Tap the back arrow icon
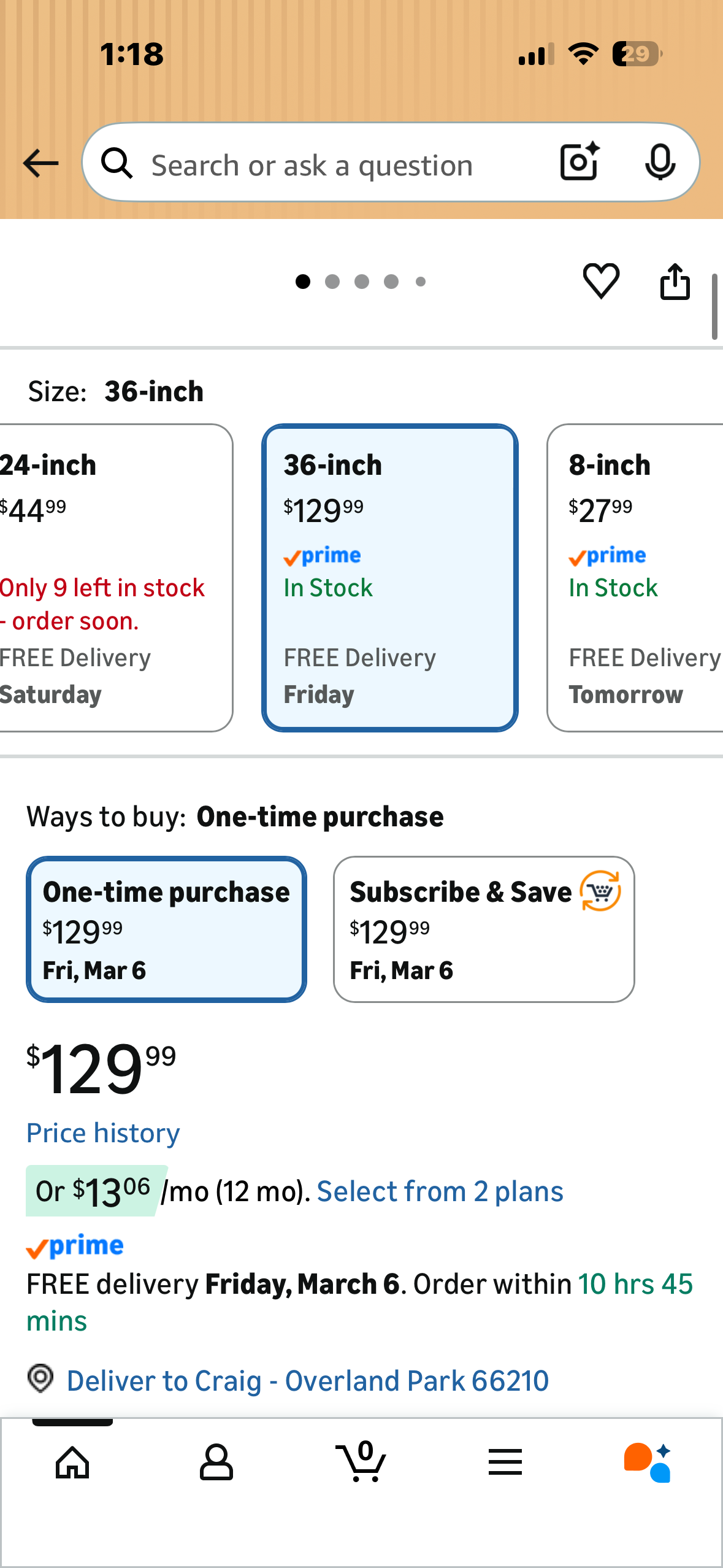 click(40, 164)
